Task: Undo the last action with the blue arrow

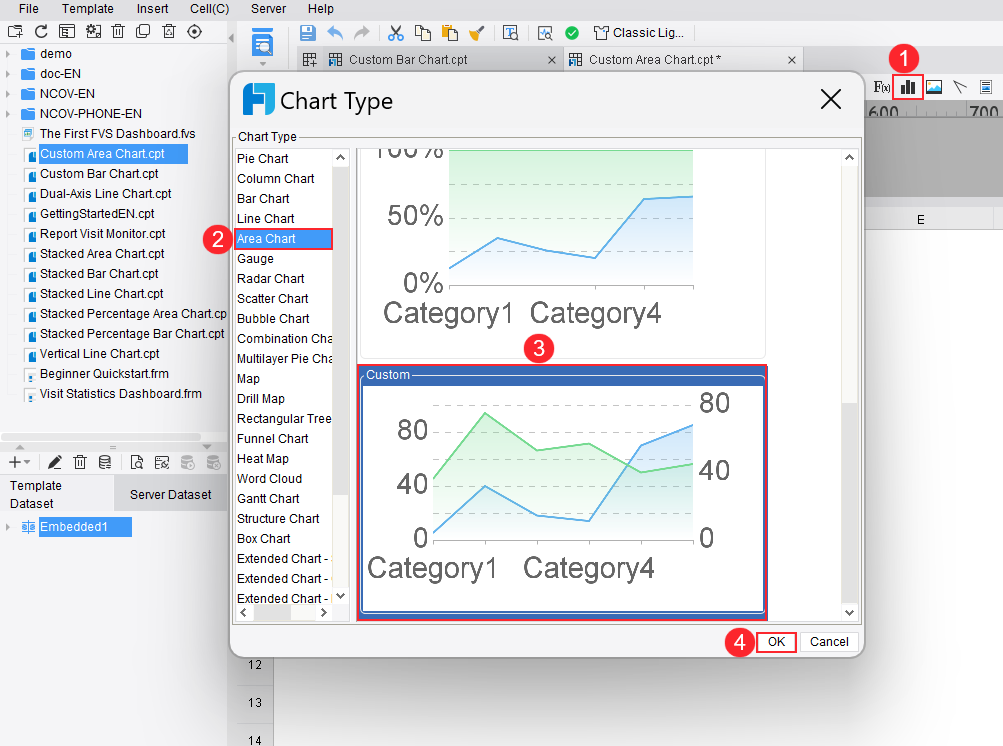Action: click(335, 33)
